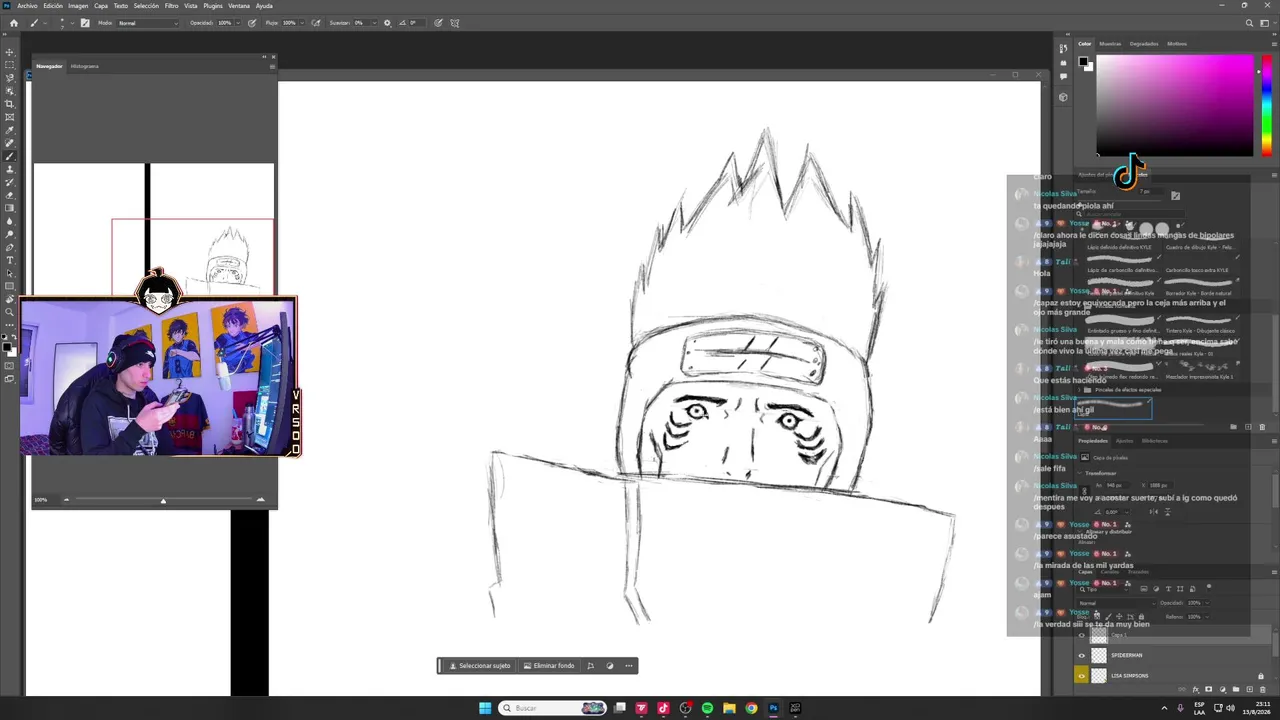
Task: Select the Crop tool
Action: tap(10, 104)
